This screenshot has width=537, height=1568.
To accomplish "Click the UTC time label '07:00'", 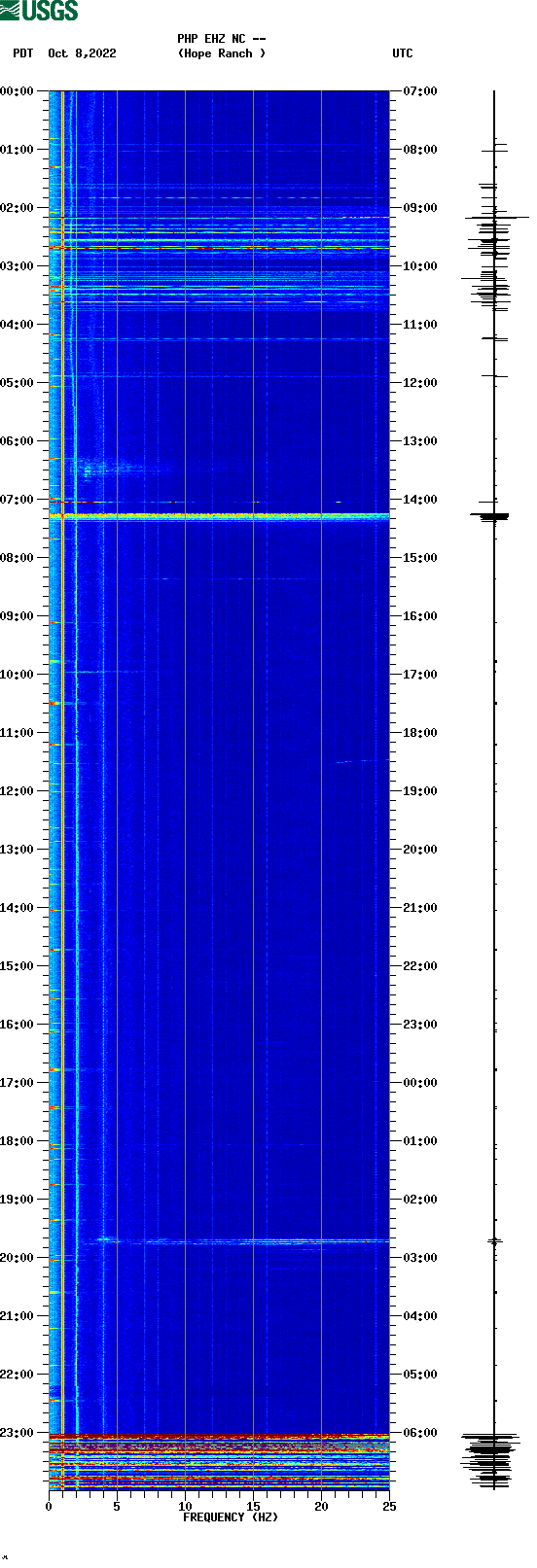I will pos(420,91).
